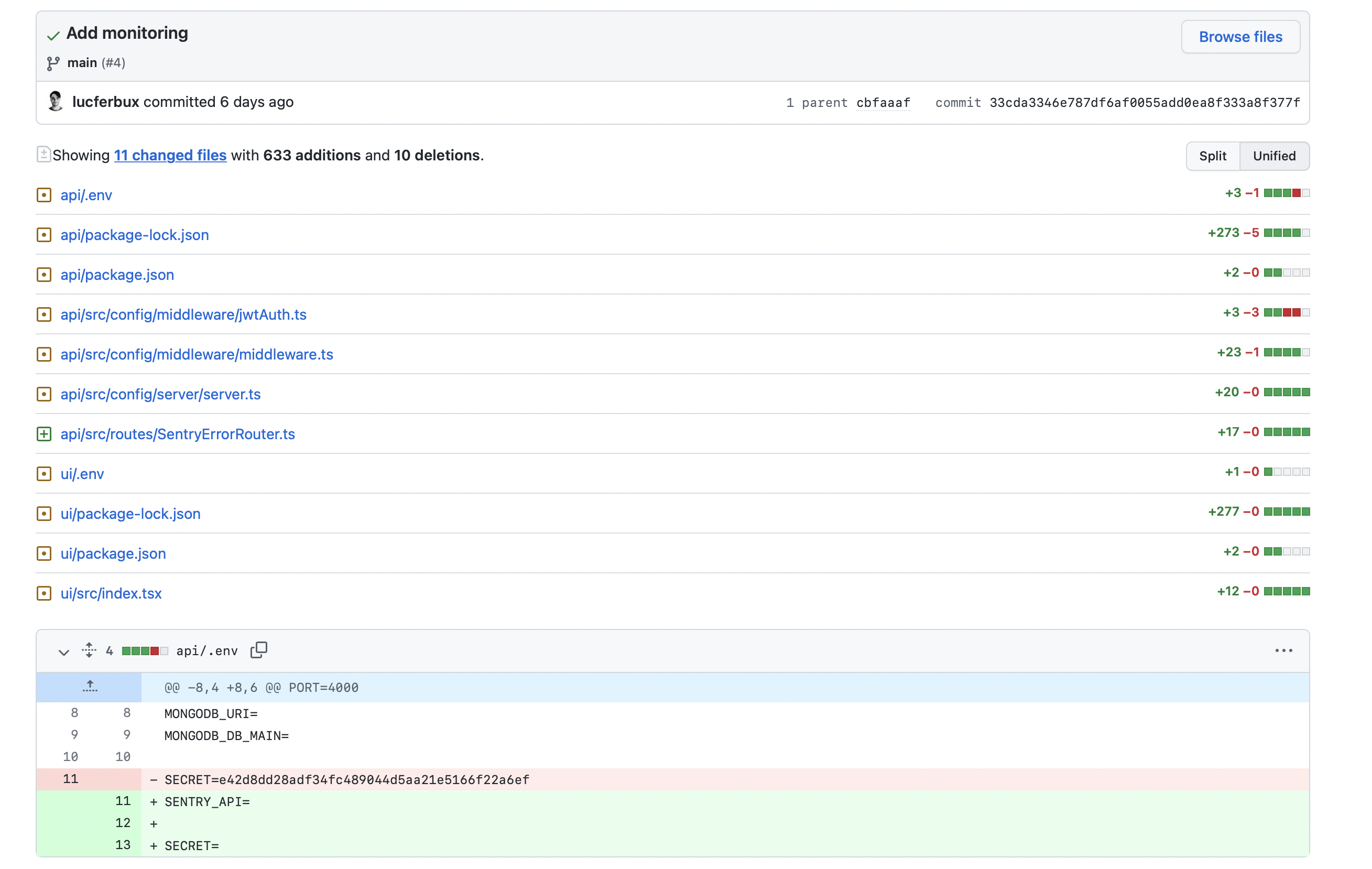The height and width of the screenshot is (869, 1372).
Task: Click the branch icon beside main
Action: (53, 63)
